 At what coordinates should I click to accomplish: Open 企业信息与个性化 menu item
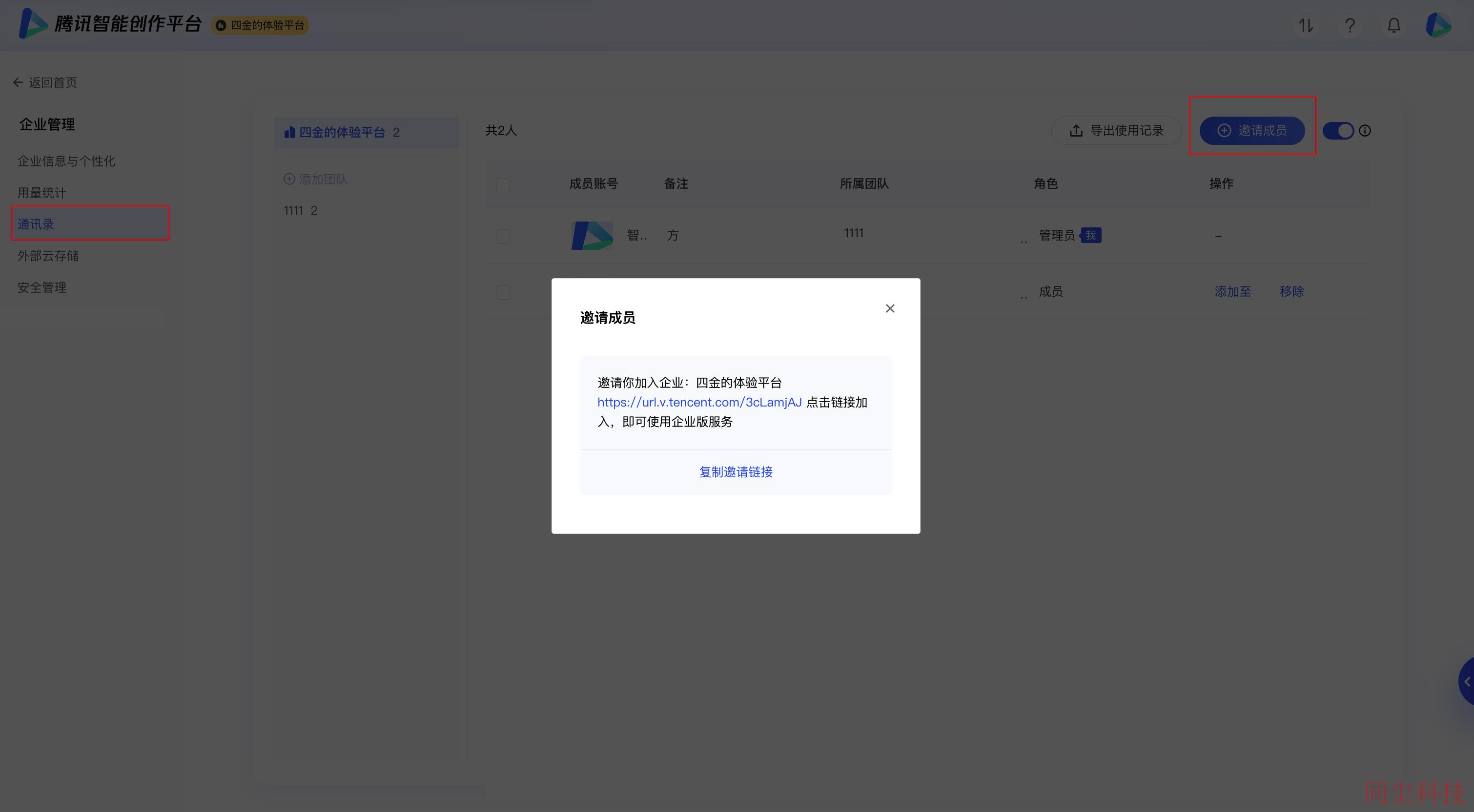click(66, 161)
